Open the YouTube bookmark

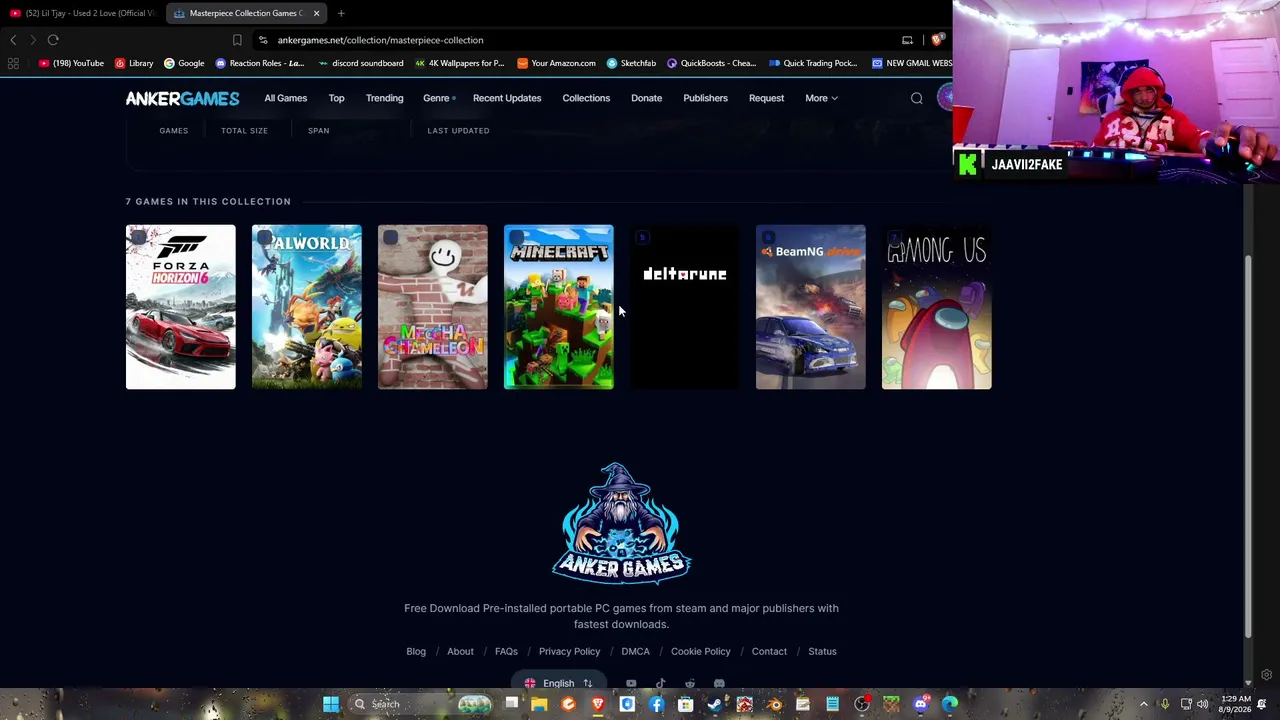tap(71, 63)
